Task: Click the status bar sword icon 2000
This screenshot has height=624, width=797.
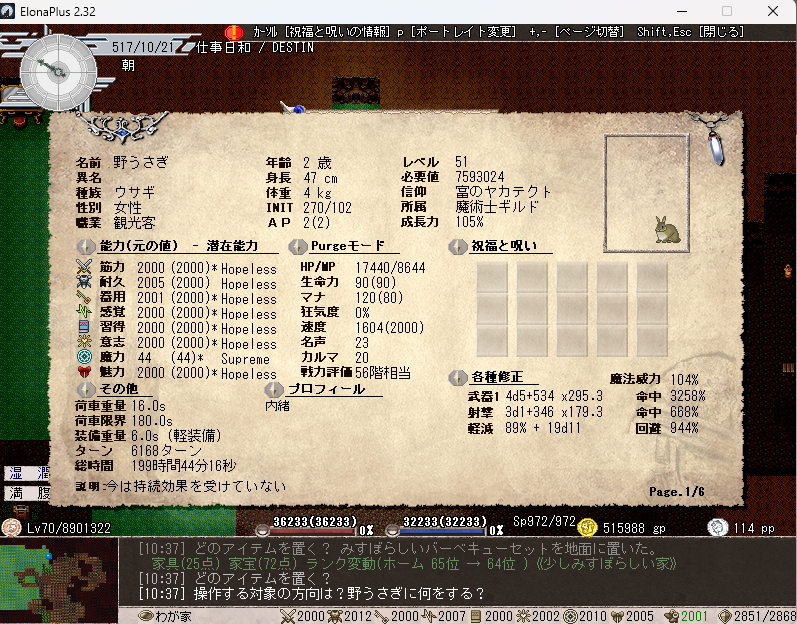Action: click(288, 616)
